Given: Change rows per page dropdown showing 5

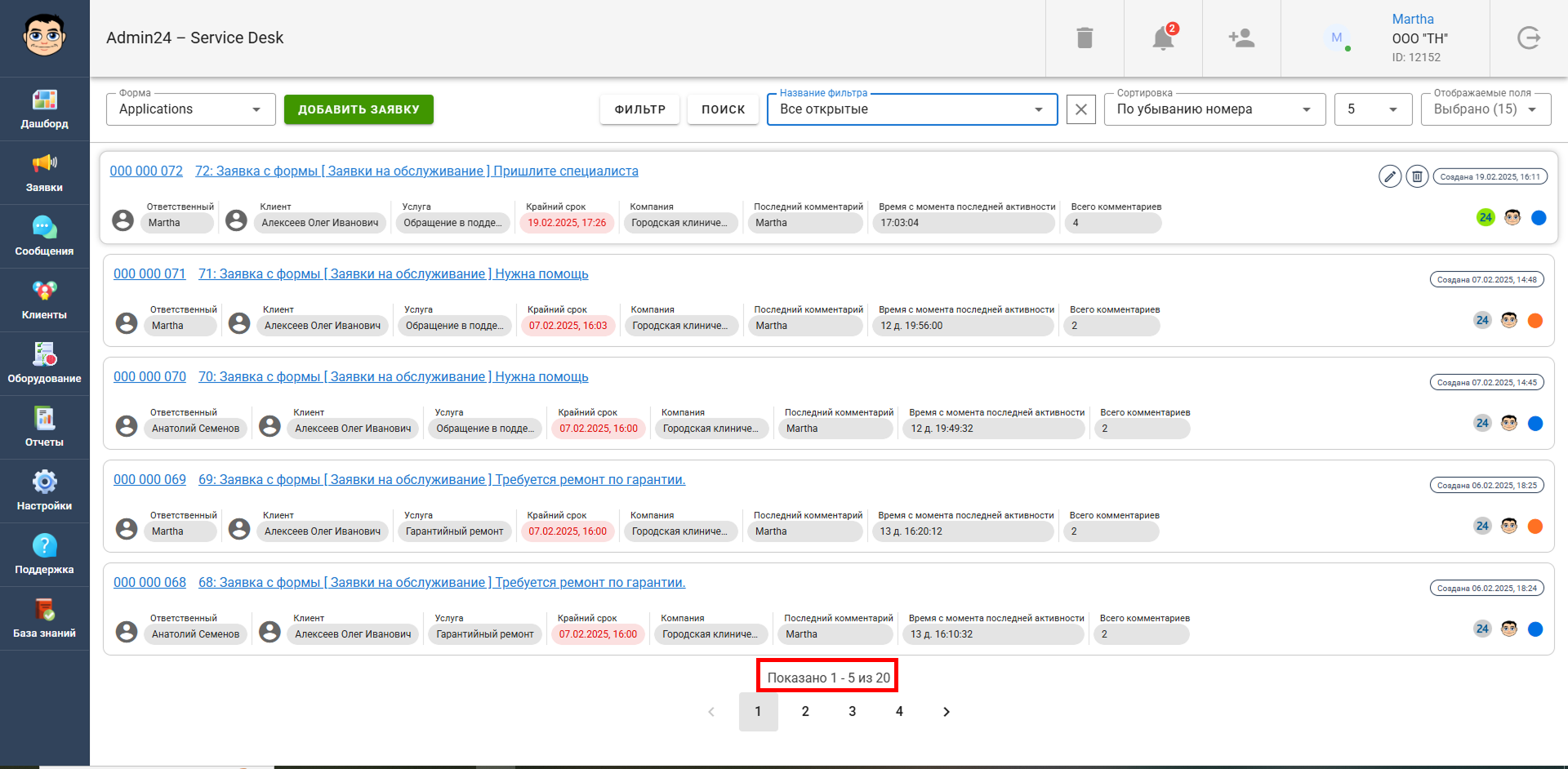Looking at the screenshot, I should (x=1373, y=109).
